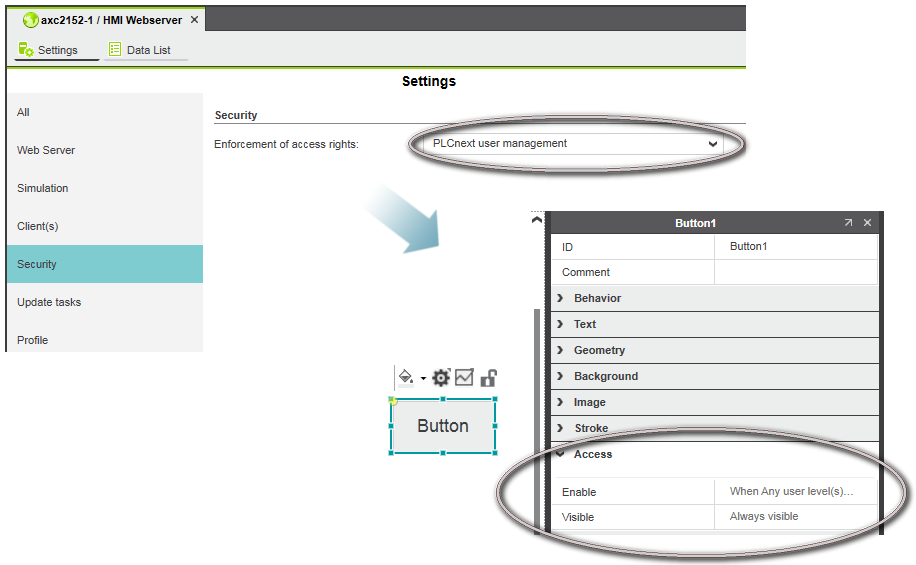This screenshot has height=565, width=916.
Task: Select Update tasks in sidebar
Action: tap(49, 302)
